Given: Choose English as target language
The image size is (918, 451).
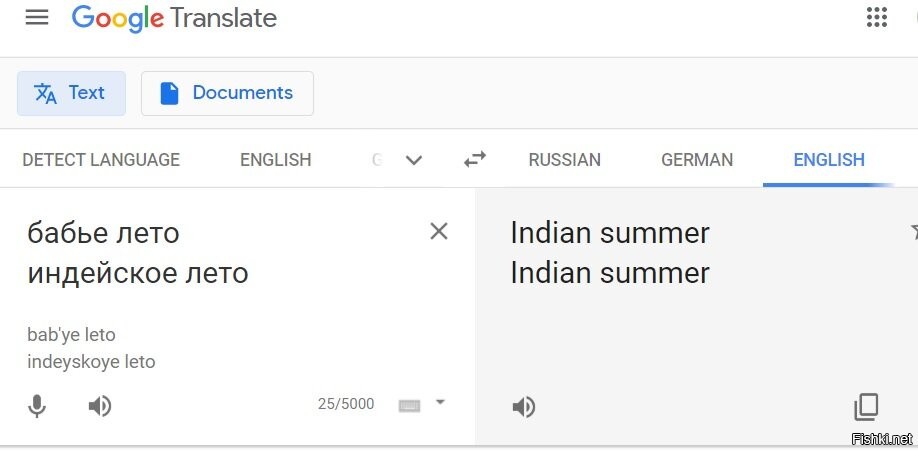Looking at the screenshot, I should [x=828, y=160].
